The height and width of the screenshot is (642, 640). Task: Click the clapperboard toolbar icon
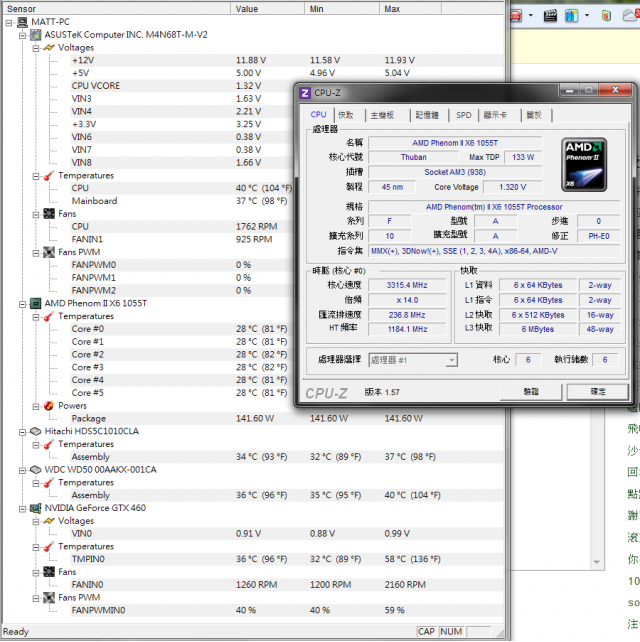tap(550, 16)
